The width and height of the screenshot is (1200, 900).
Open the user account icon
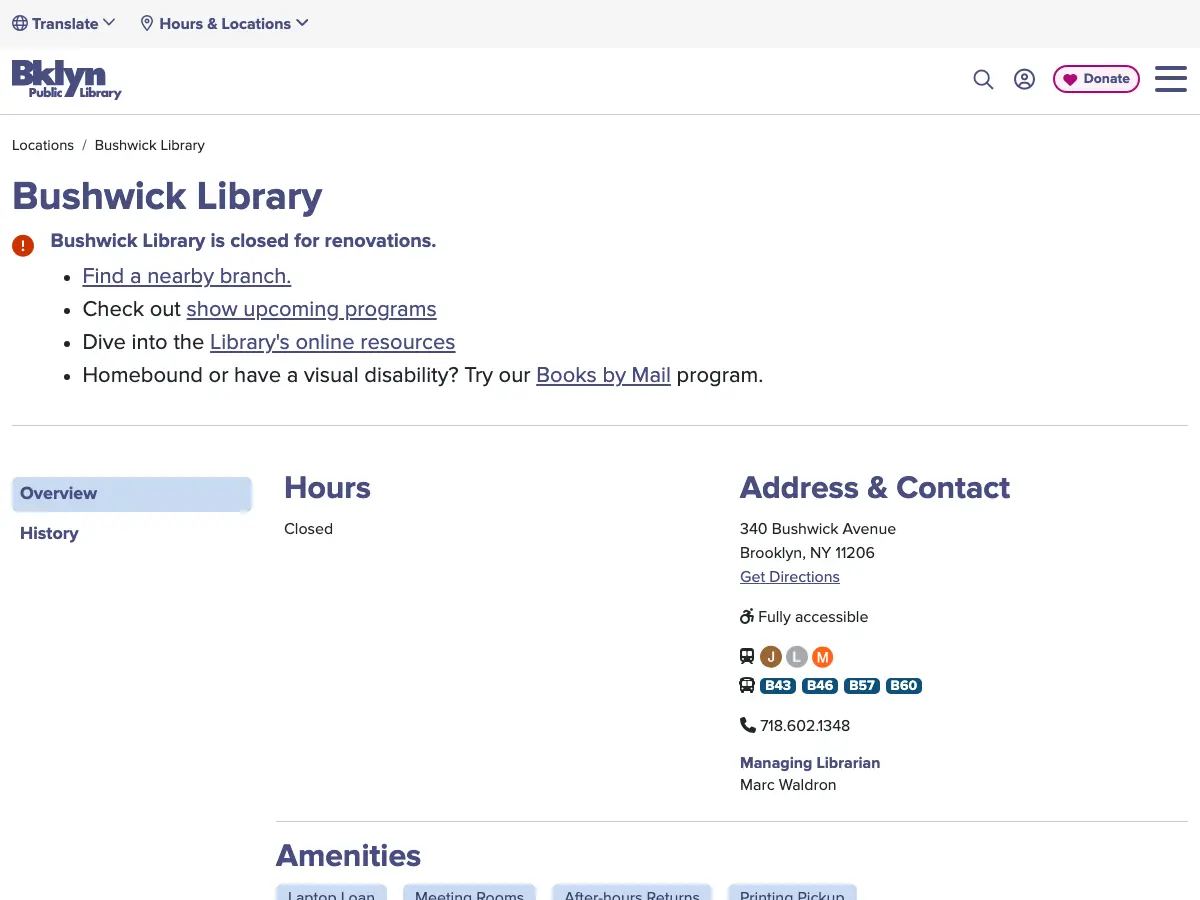coord(1024,79)
